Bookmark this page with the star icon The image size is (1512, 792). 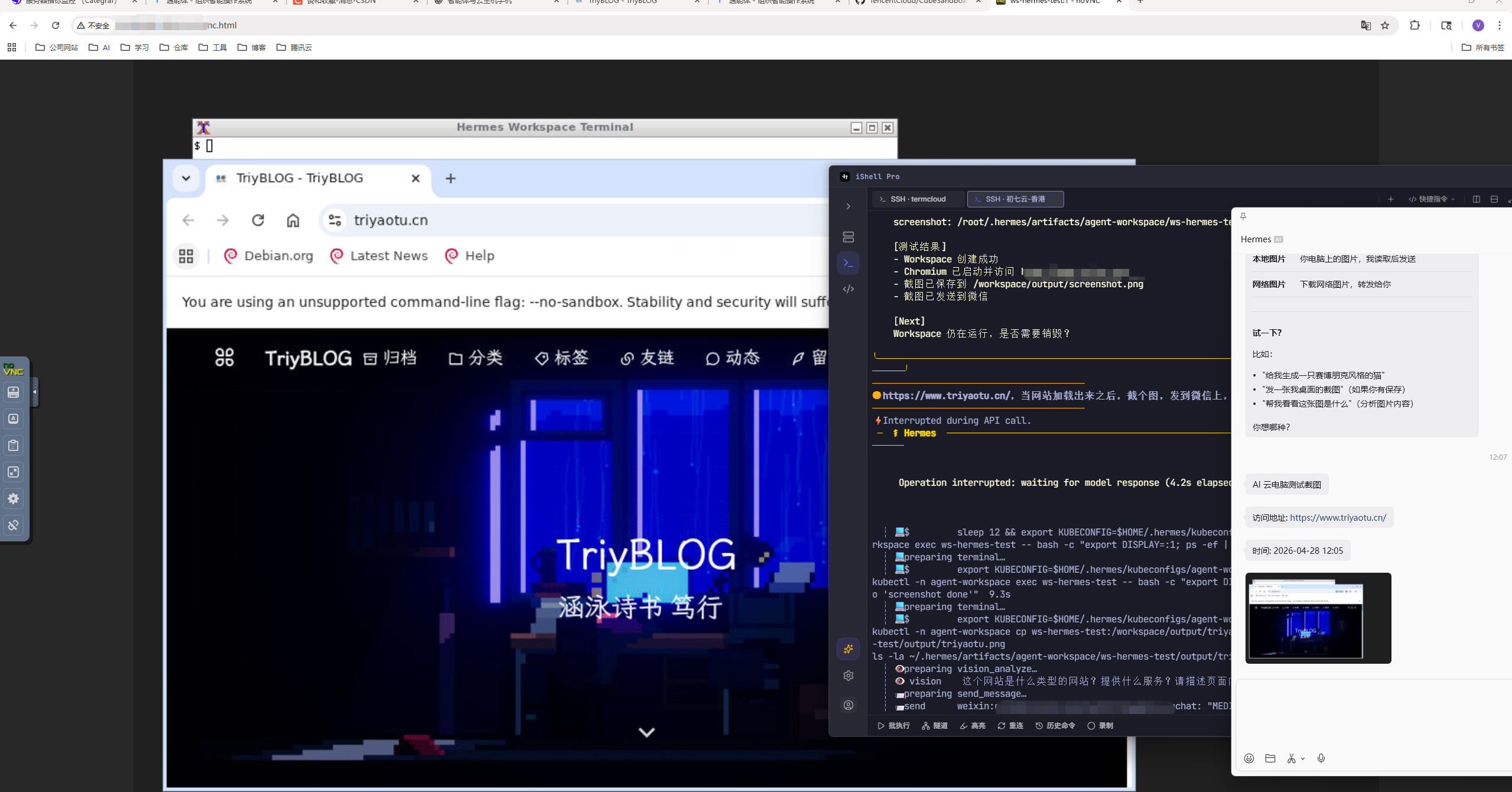1385,25
